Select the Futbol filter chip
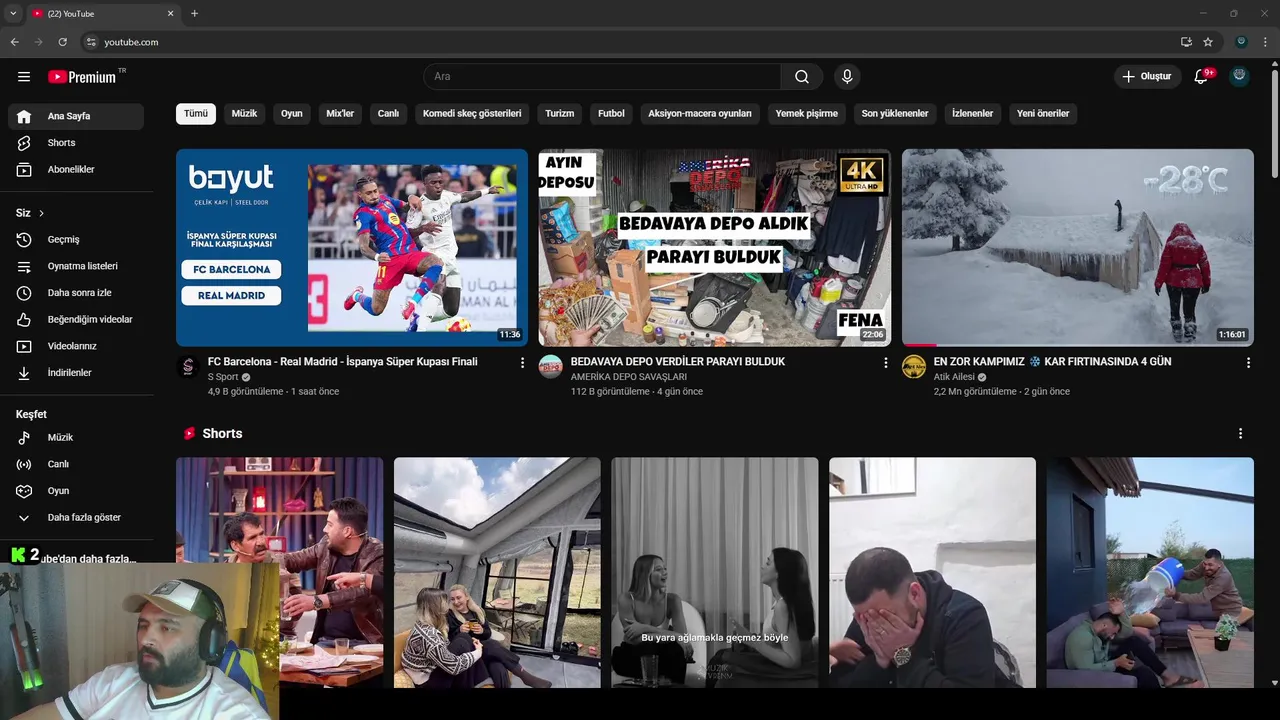 point(611,114)
